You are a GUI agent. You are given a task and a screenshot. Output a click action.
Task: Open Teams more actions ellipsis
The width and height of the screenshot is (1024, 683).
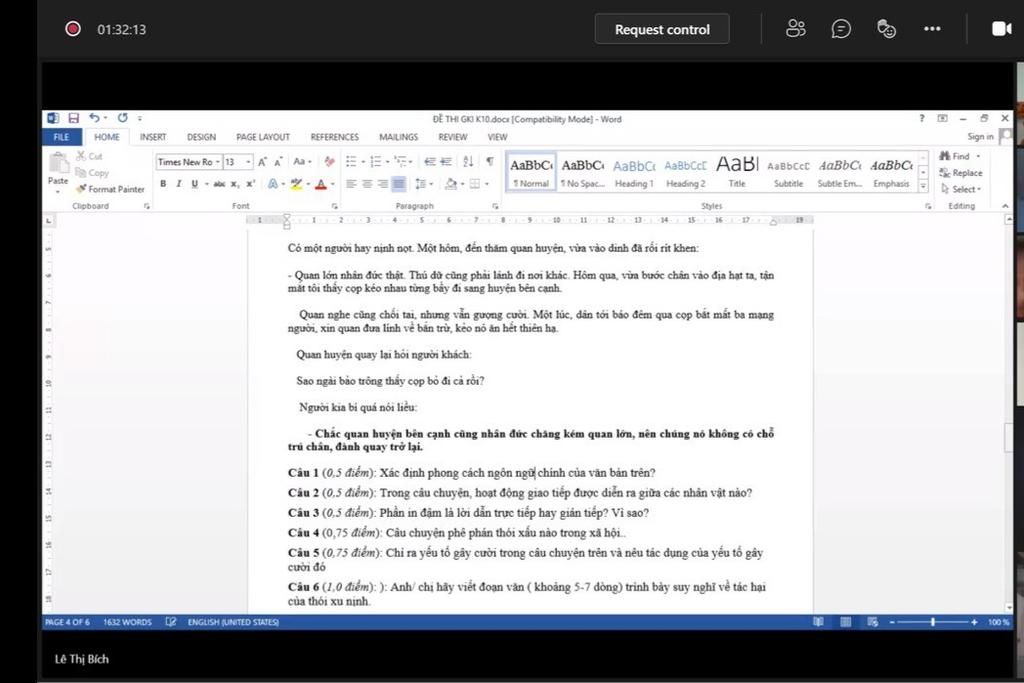click(932, 29)
